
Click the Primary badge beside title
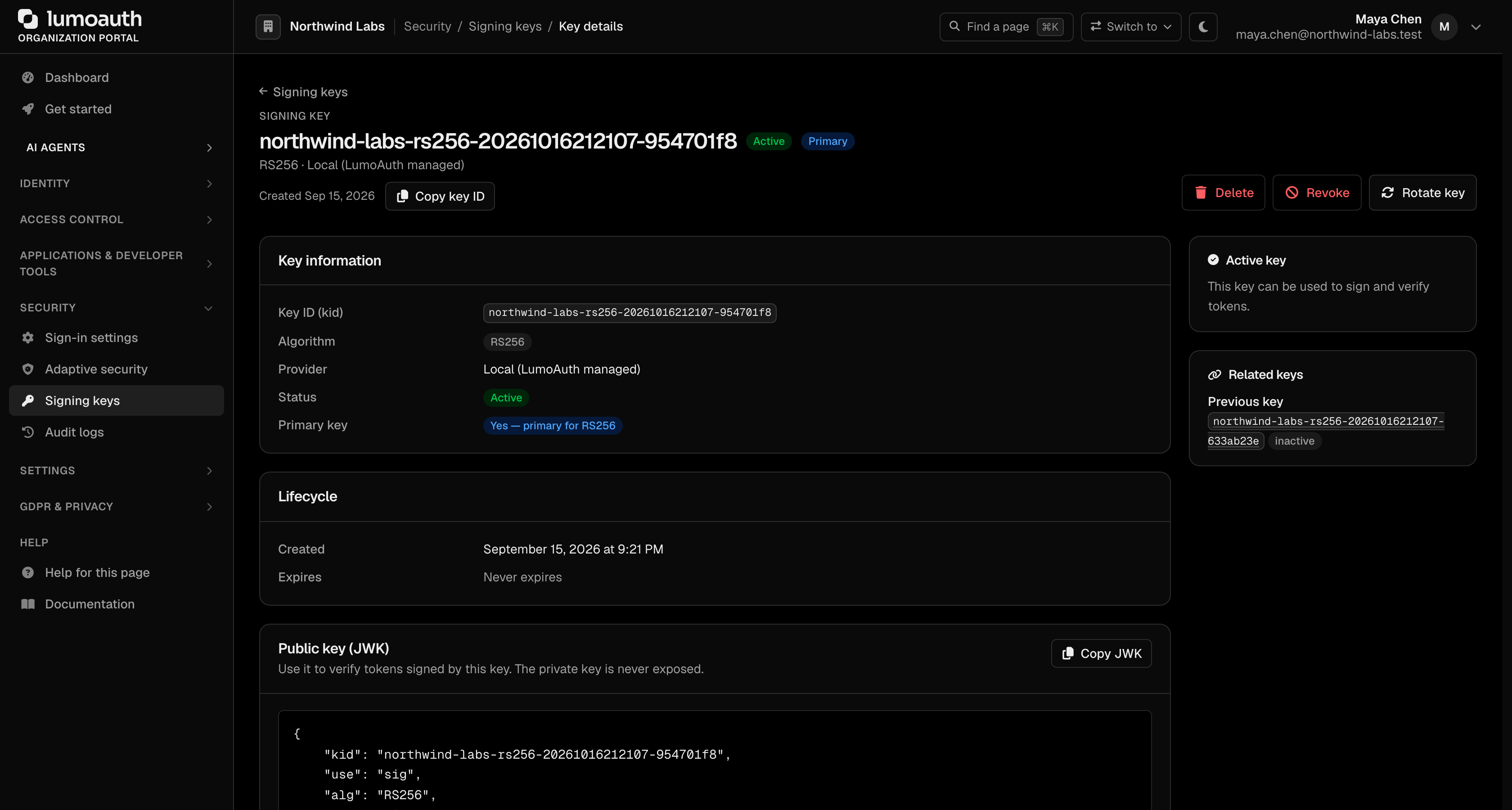click(x=828, y=141)
